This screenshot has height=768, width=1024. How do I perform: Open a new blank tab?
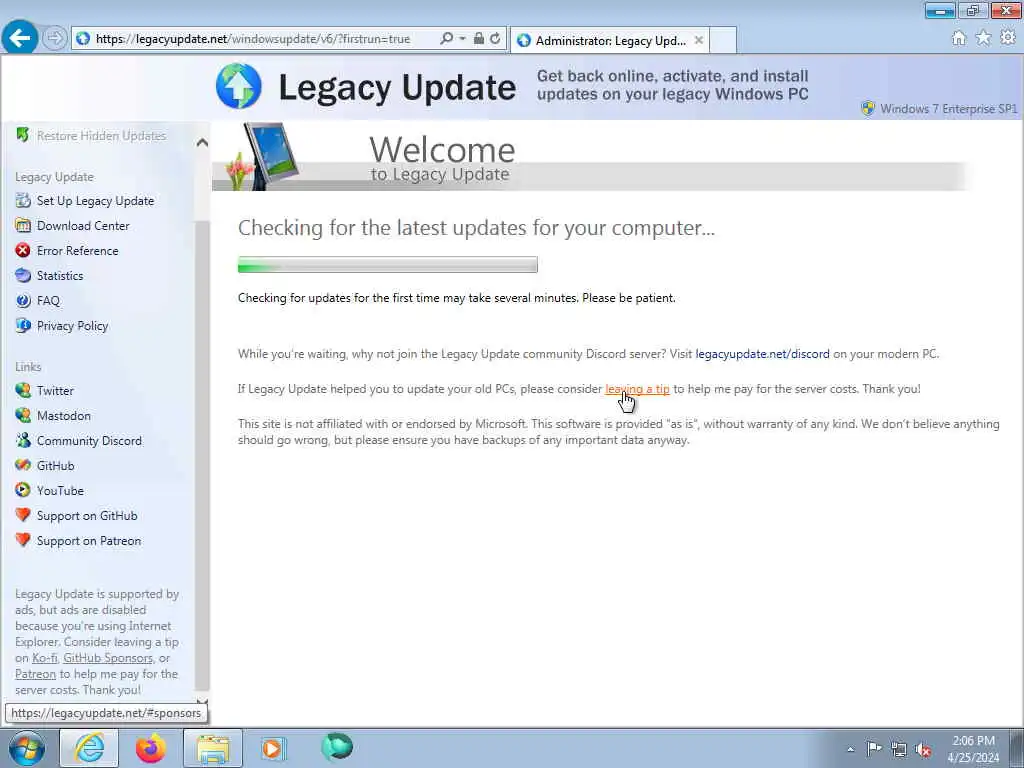point(723,40)
